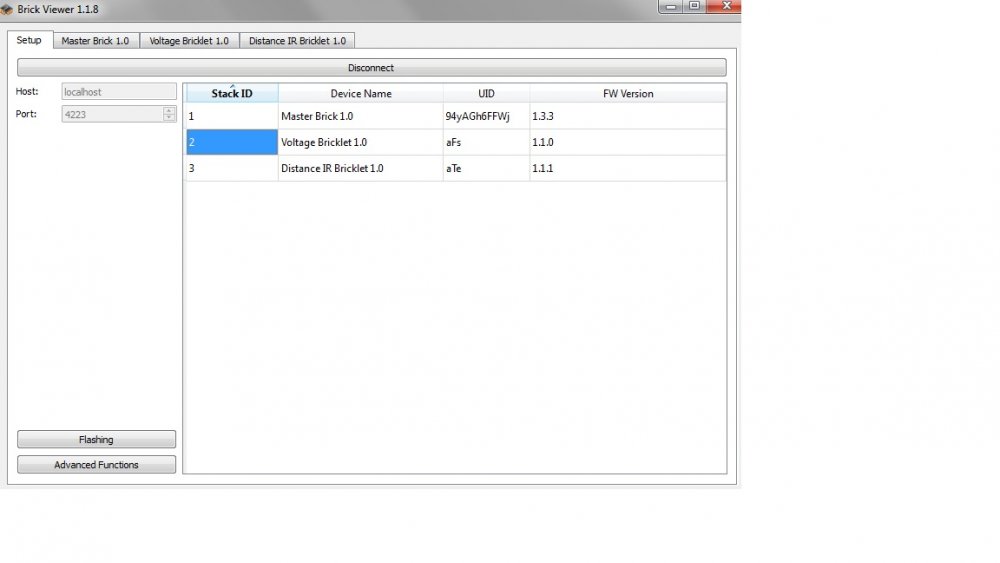
Task: Sort by the Stack ID column header
Action: pyautogui.click(x=231, y=94)
